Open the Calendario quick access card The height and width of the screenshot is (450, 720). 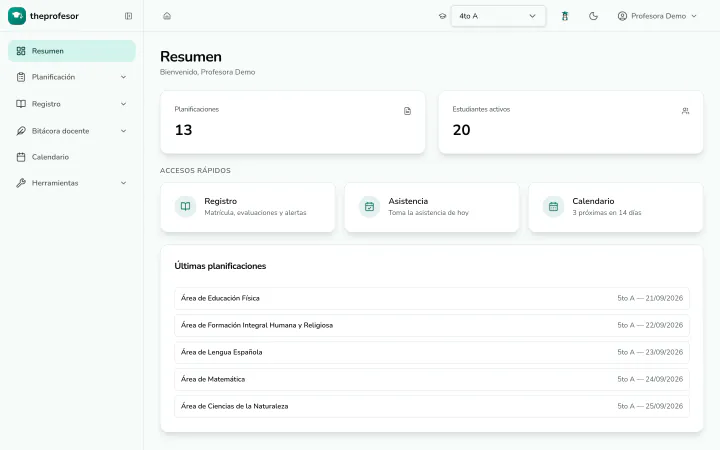pos(616,207)
